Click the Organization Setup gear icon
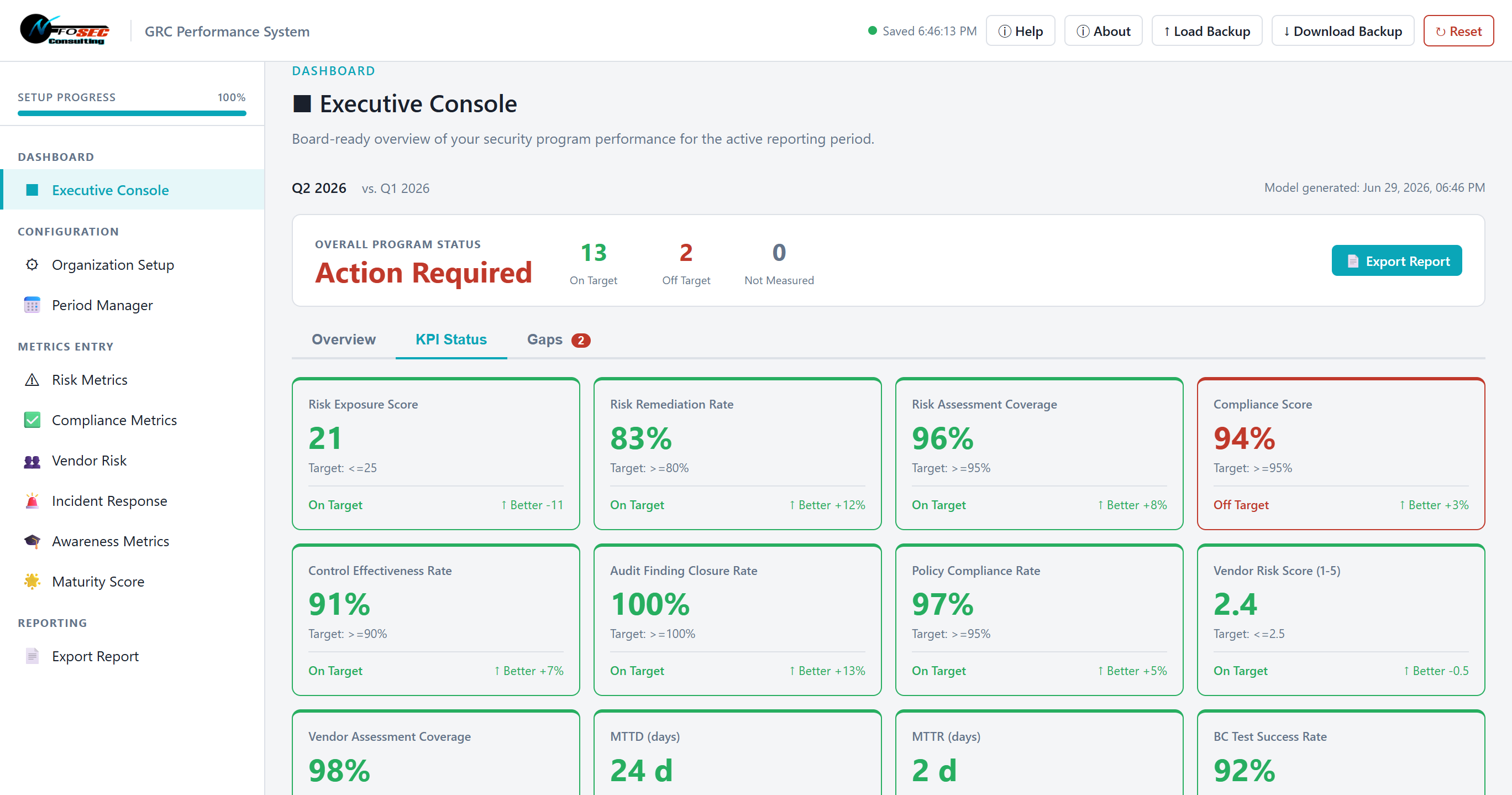Image resolution: width=1512 pixels, height=795 pixels. [x=32, y=264]
